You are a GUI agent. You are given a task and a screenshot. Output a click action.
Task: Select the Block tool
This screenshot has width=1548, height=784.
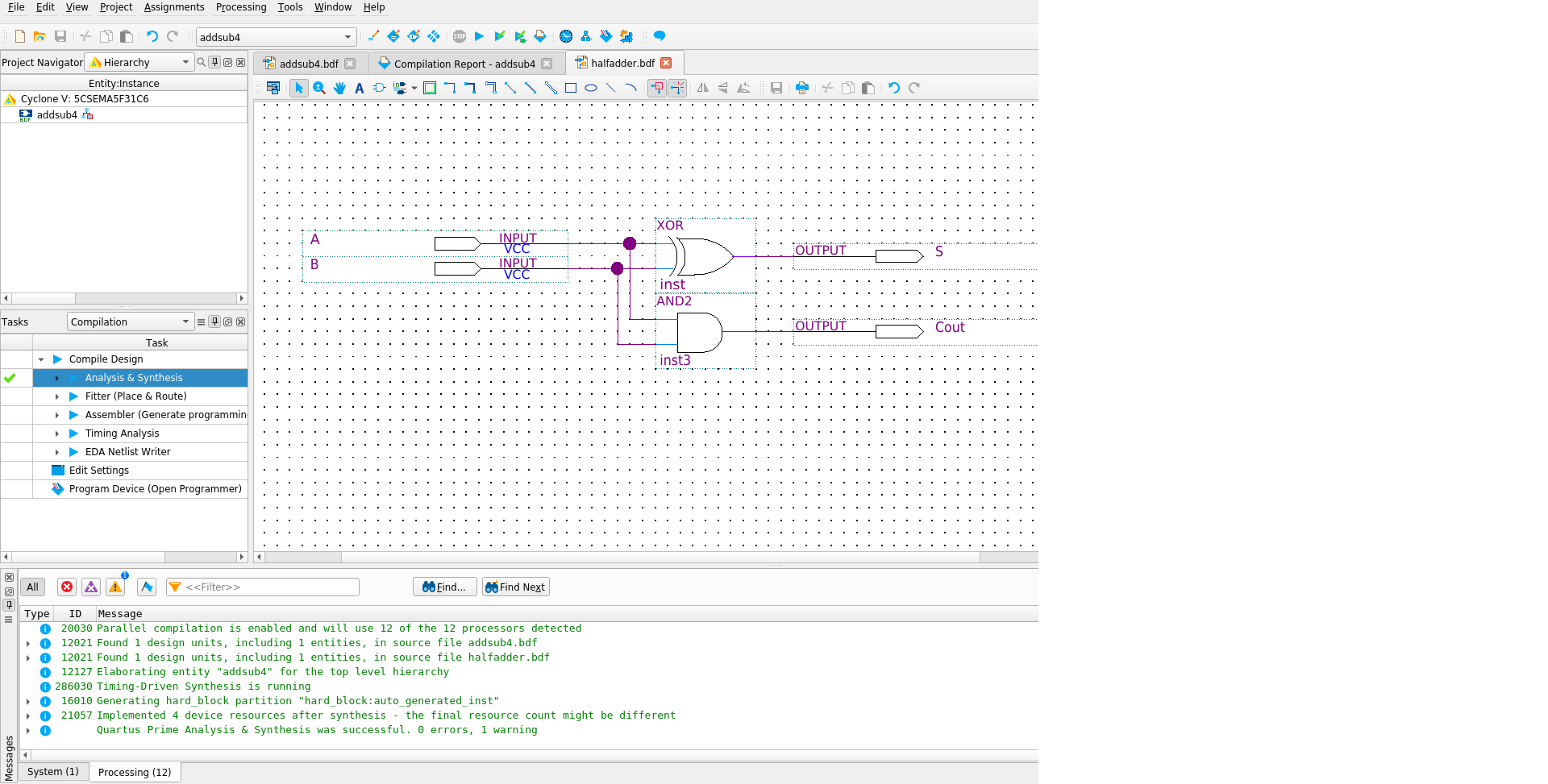pyautogui.click(x=430, y=88)
